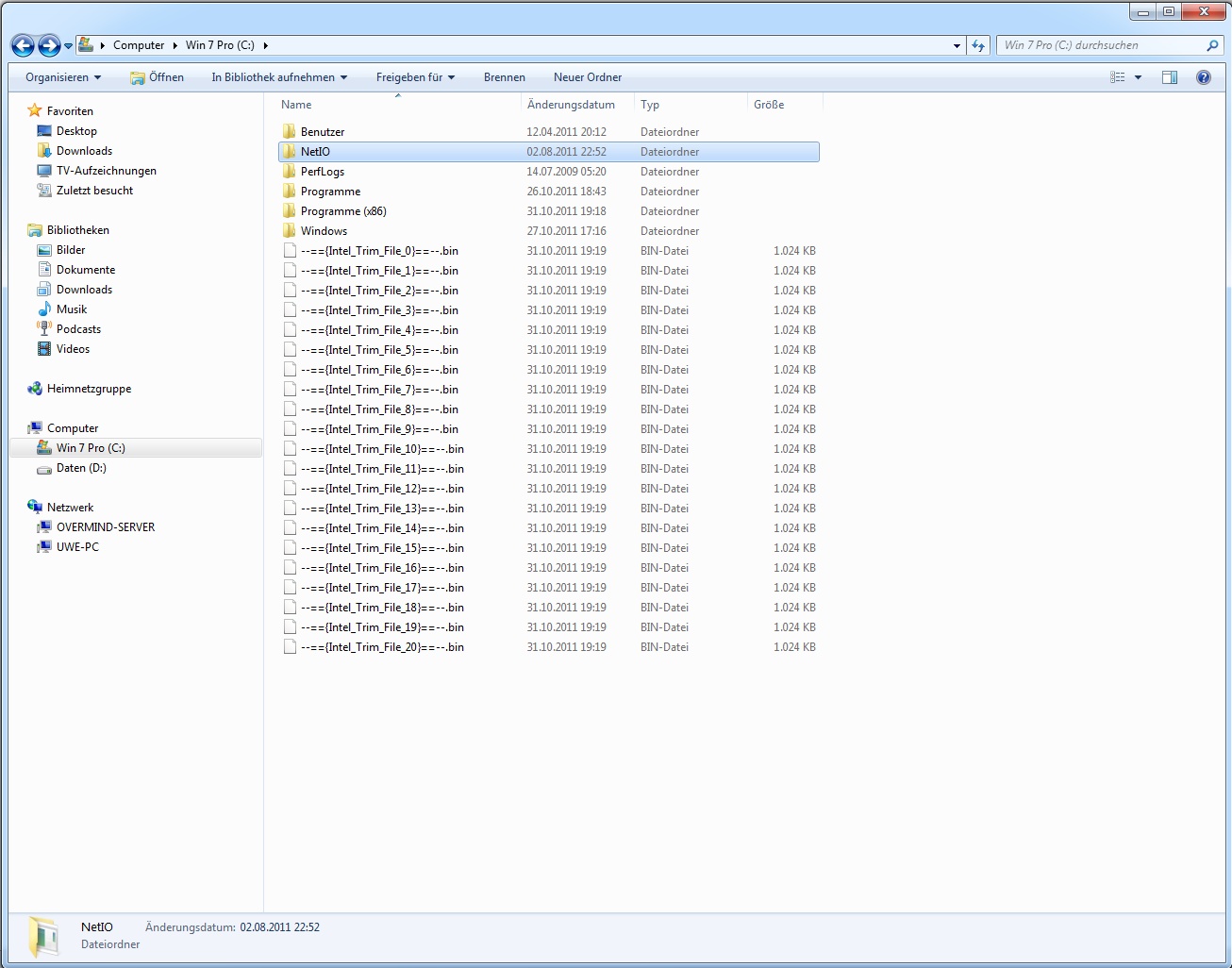Image resolution: width=1232 pixels, height=968 pixels.
Task: Click the refresh address bar icon
Action: pos(978,45)
